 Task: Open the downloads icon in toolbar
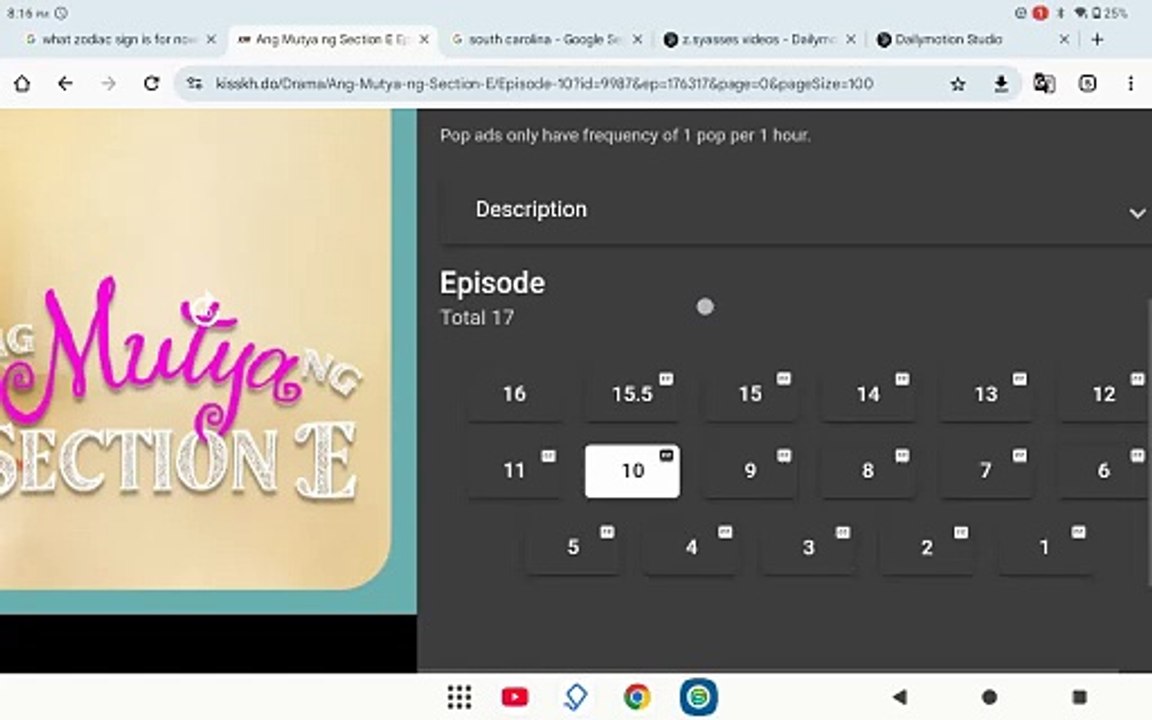pos(1001,84)
